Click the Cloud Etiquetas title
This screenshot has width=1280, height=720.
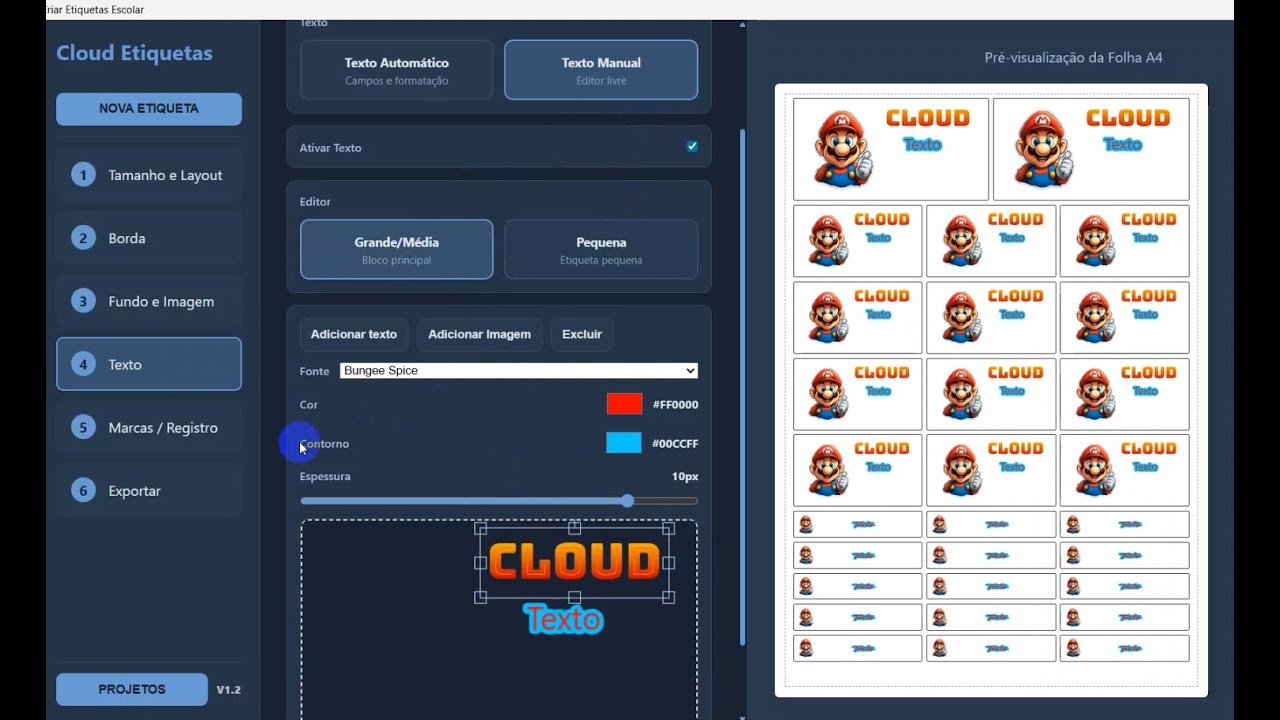(134, 53)
